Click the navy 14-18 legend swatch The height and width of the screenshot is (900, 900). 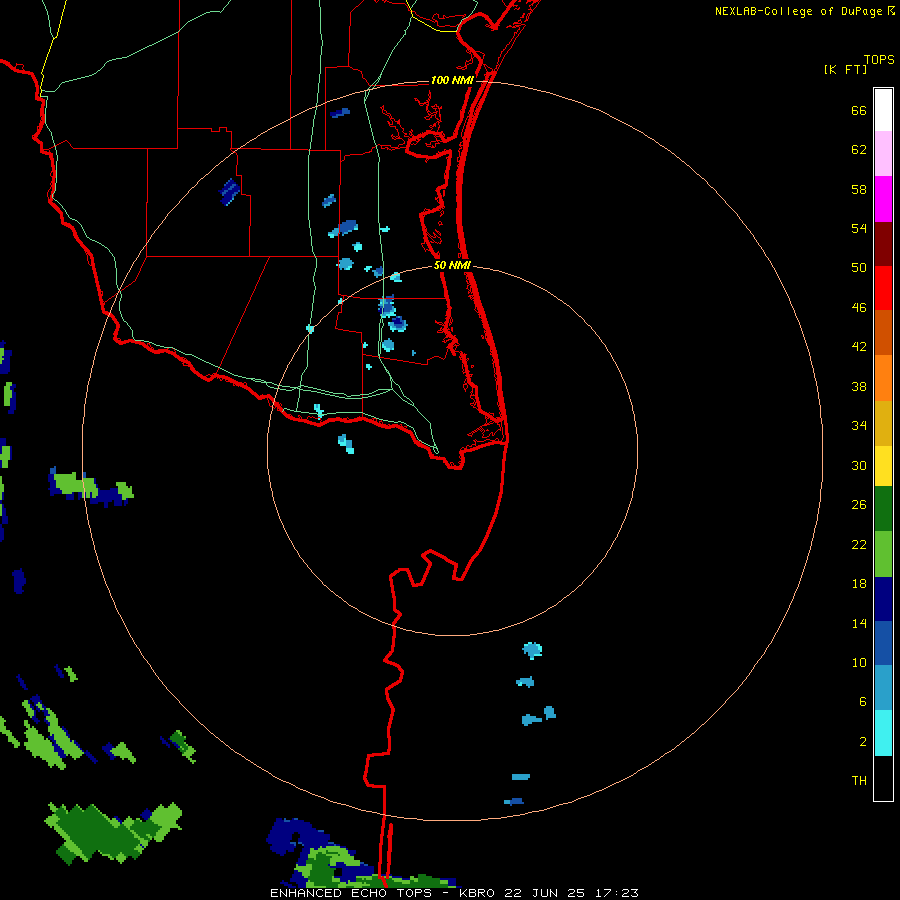(883, 599)
